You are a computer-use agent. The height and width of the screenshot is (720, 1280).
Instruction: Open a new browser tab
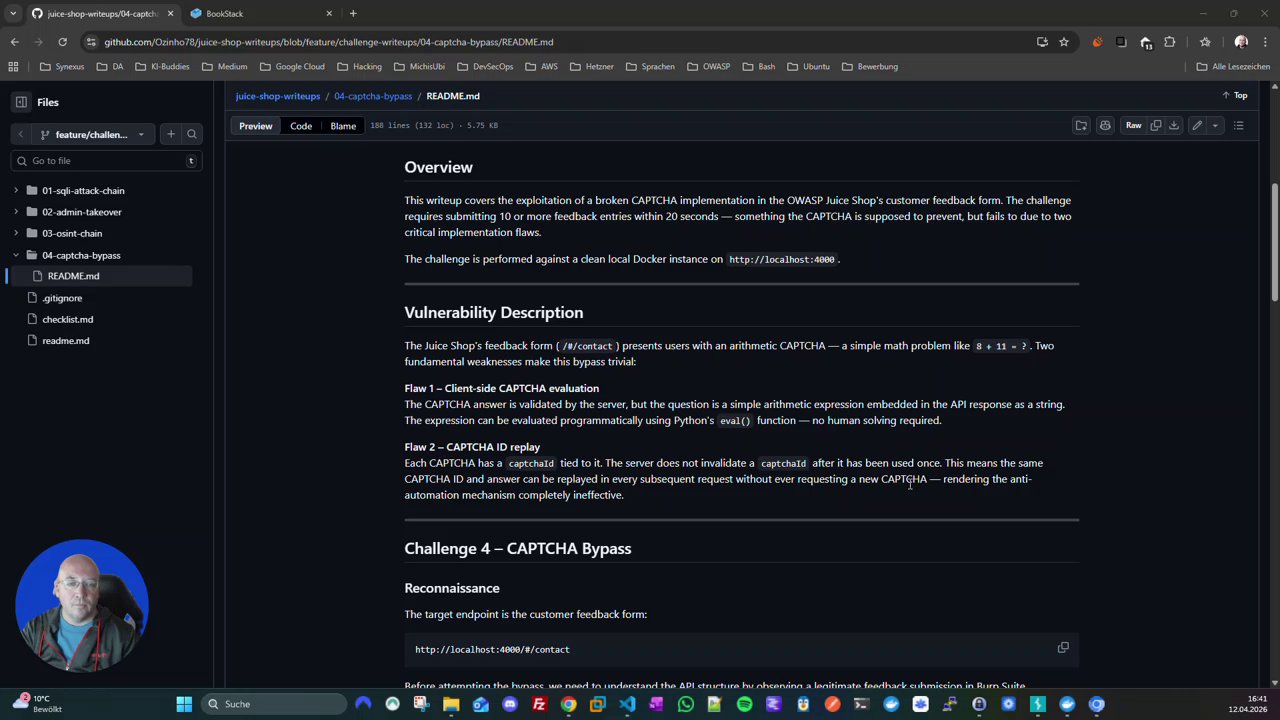(353, 13)
